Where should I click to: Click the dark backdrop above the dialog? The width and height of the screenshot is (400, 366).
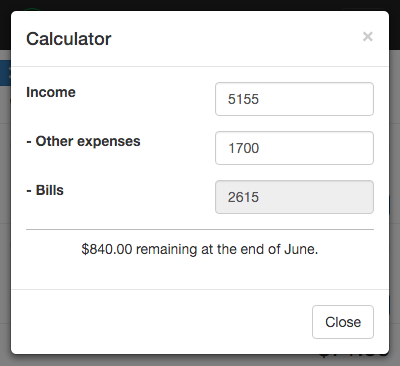[200, 5]
